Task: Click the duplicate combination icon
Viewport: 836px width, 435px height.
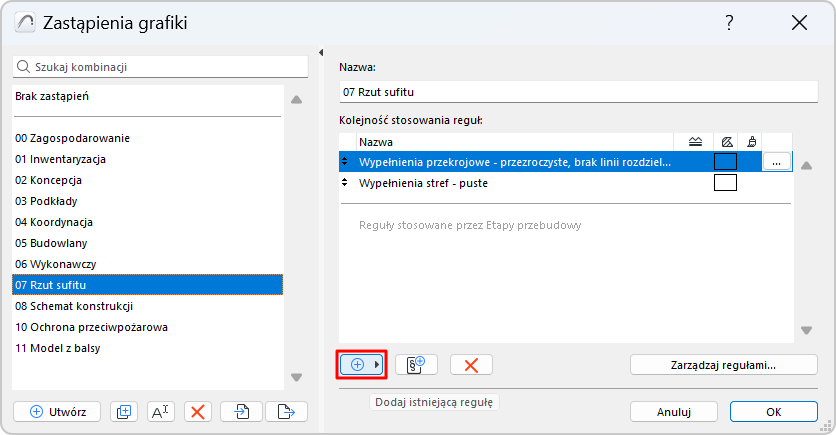Action: [x=124, y=411]
